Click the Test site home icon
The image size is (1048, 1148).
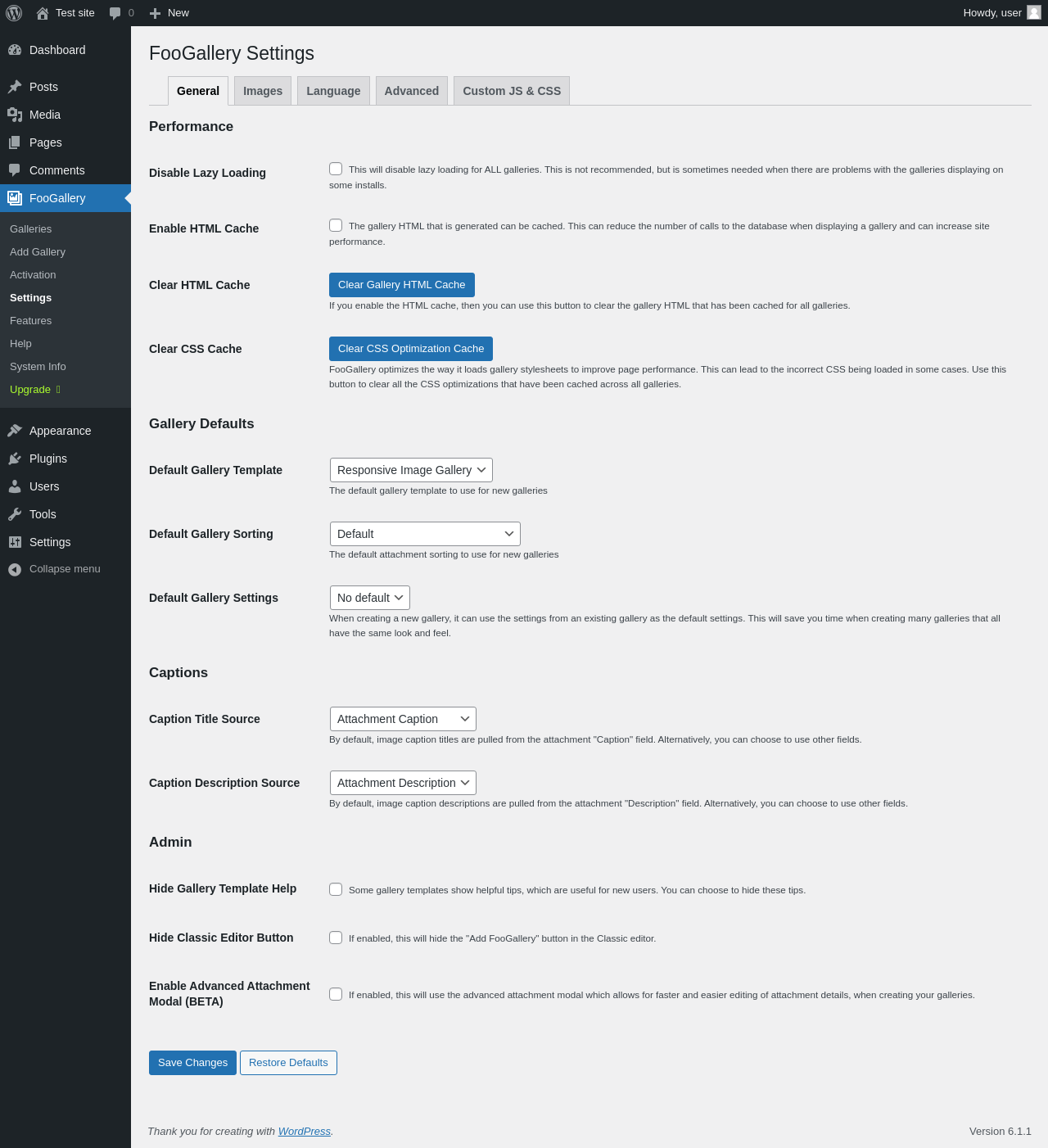(x=43, y=13)
